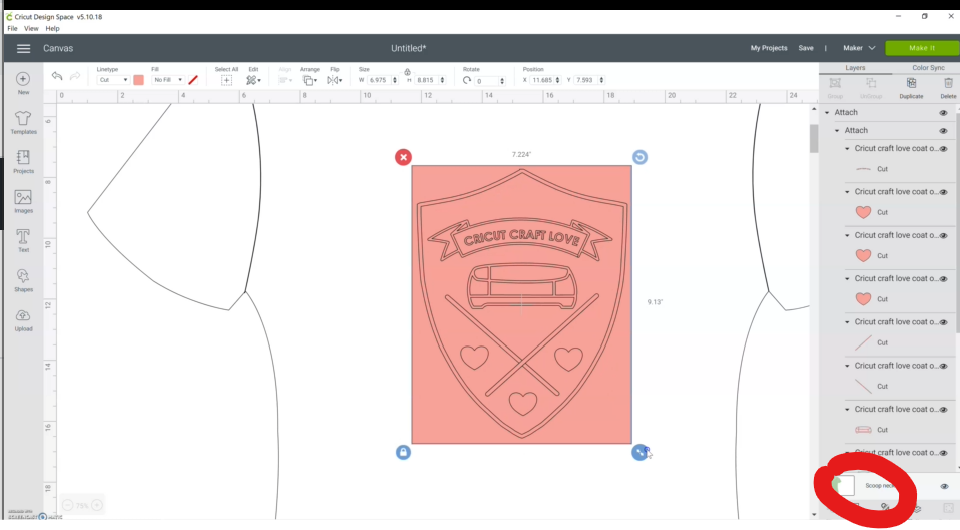
Task: Click the zoom out minus button
Action: point(68,506)
